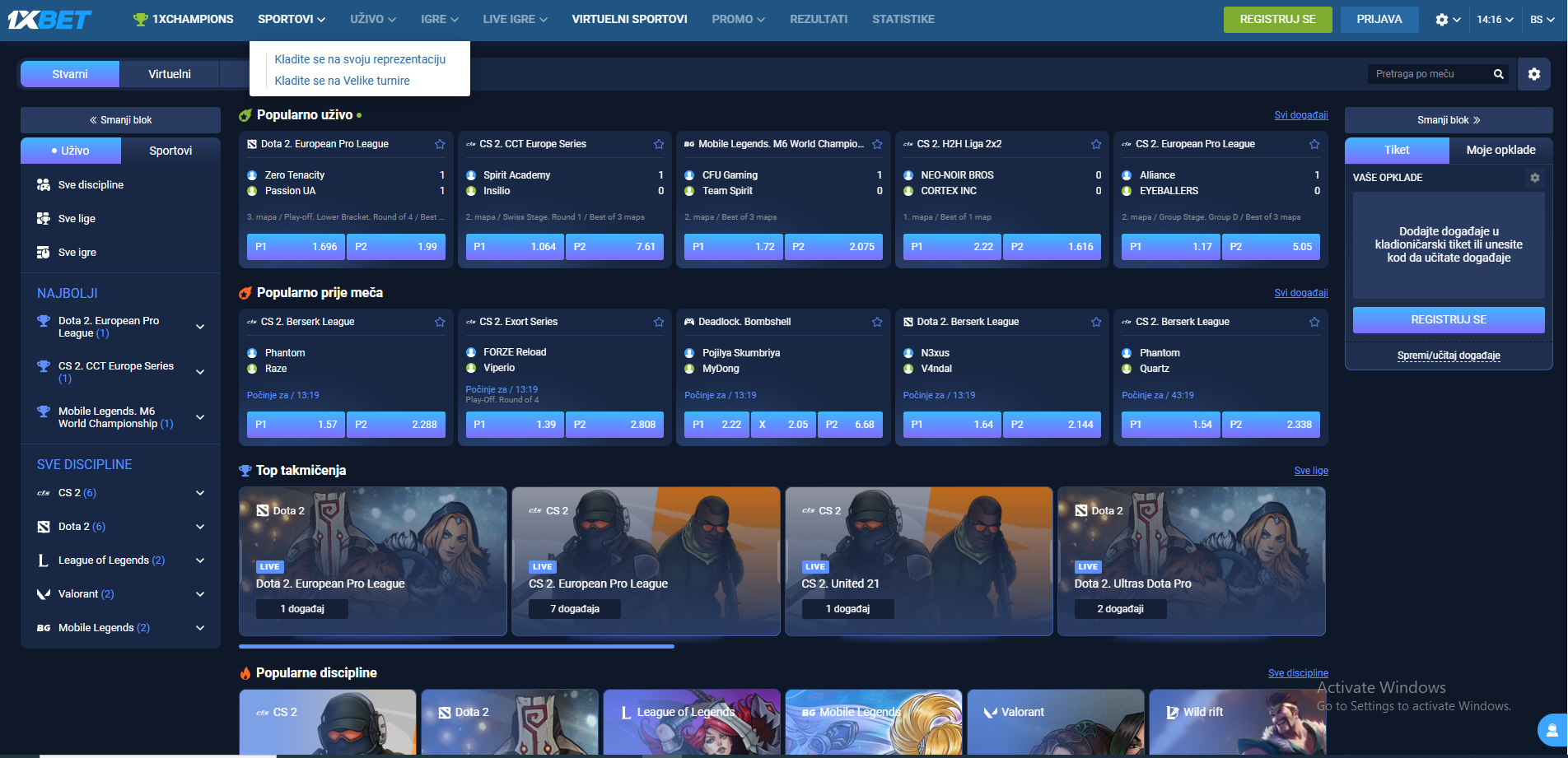The width and height of the screenshot is (1568, 758).
Task: Favorite CS 2. CCT Europe Series card
Action: coord(659,144)
